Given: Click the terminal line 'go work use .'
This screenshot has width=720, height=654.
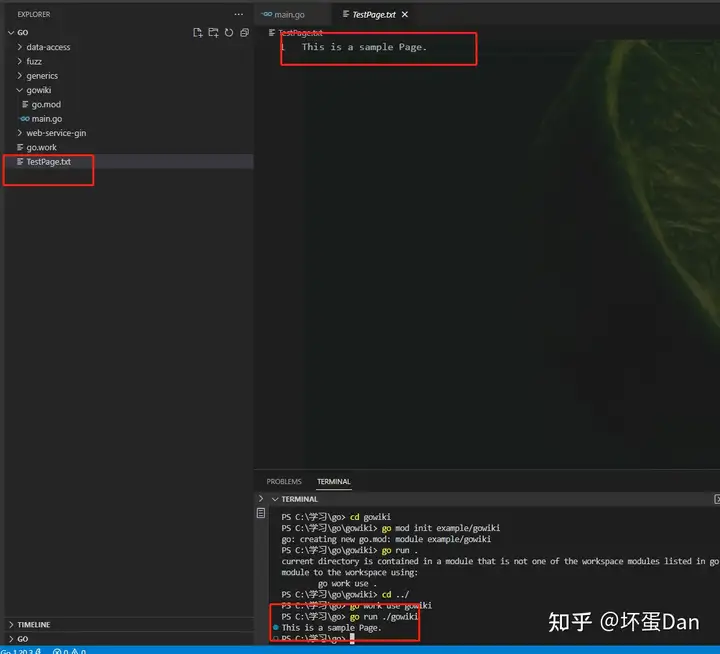Looking at the screenshot, I should pyautogui.click(x=347, y=583).
